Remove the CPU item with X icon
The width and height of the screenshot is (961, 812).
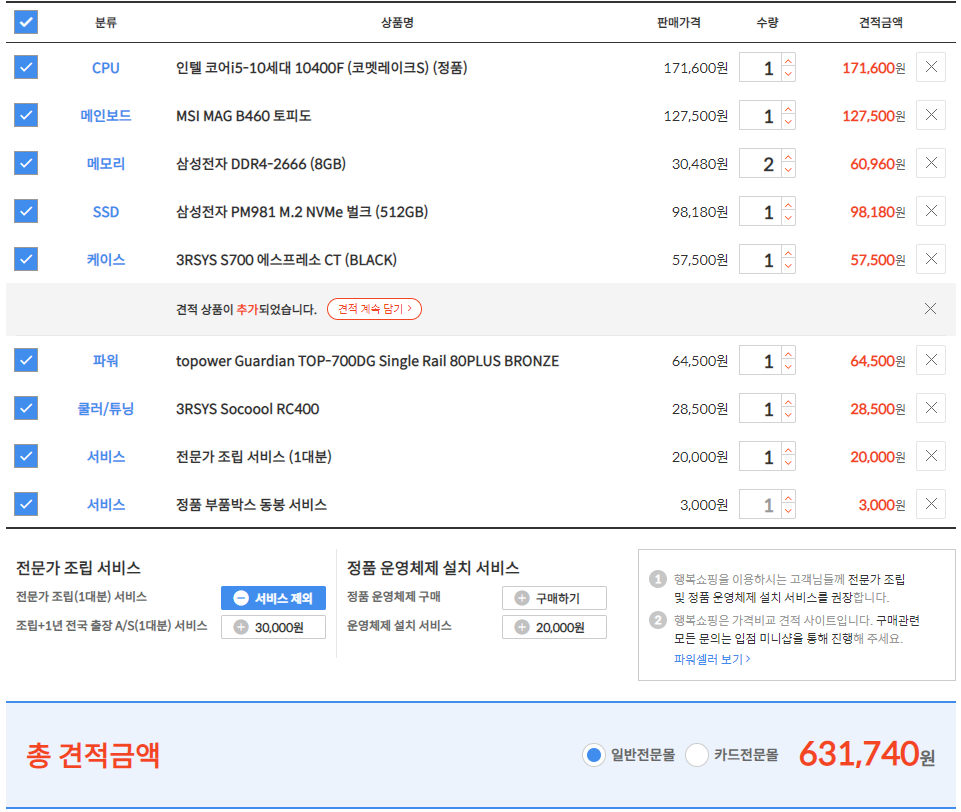click(930, 68)
